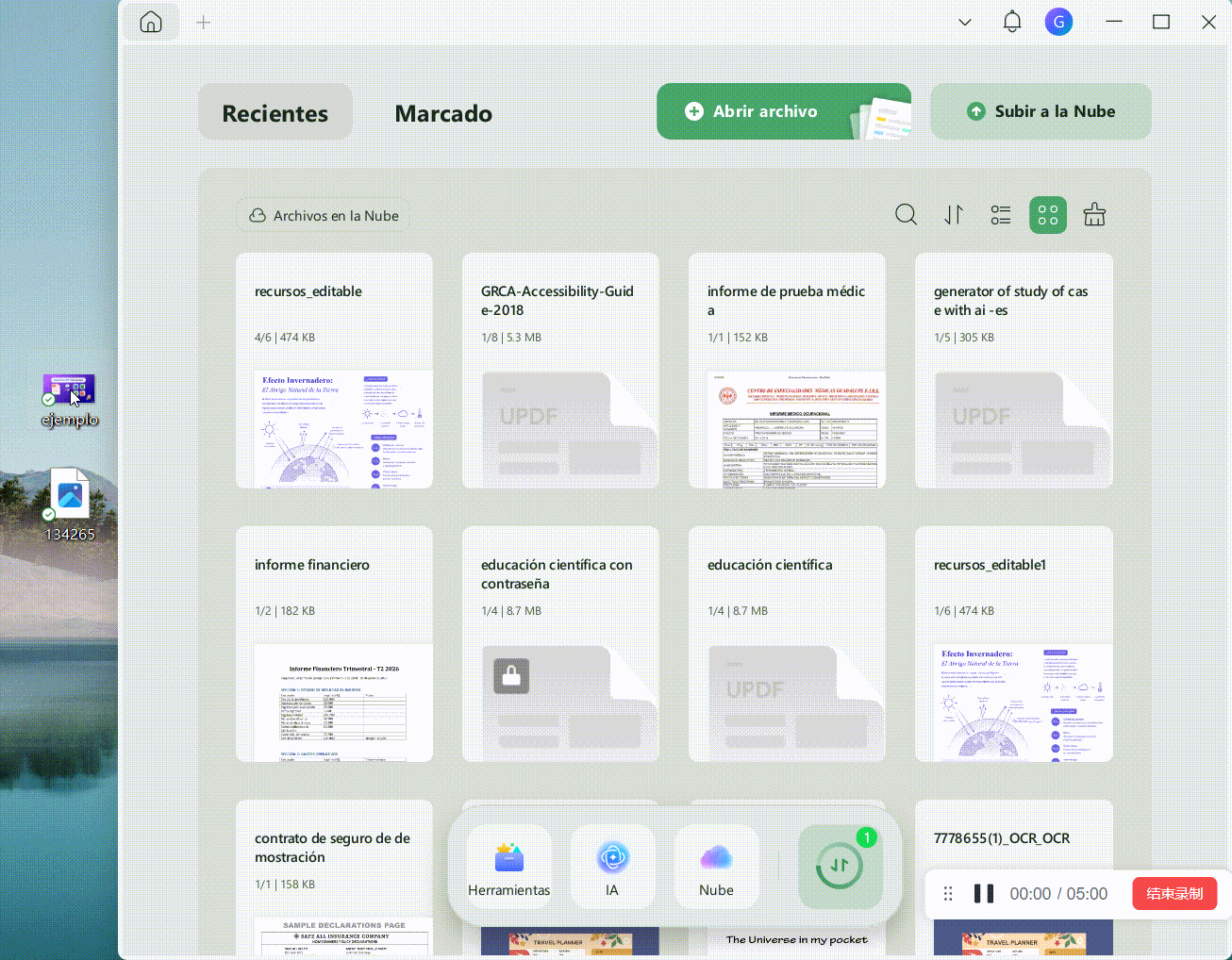Open the 7778655(1)_OCR_OCR file
The height and width of the screenshot is (960, 1232).
click(x=1014, y=837)
